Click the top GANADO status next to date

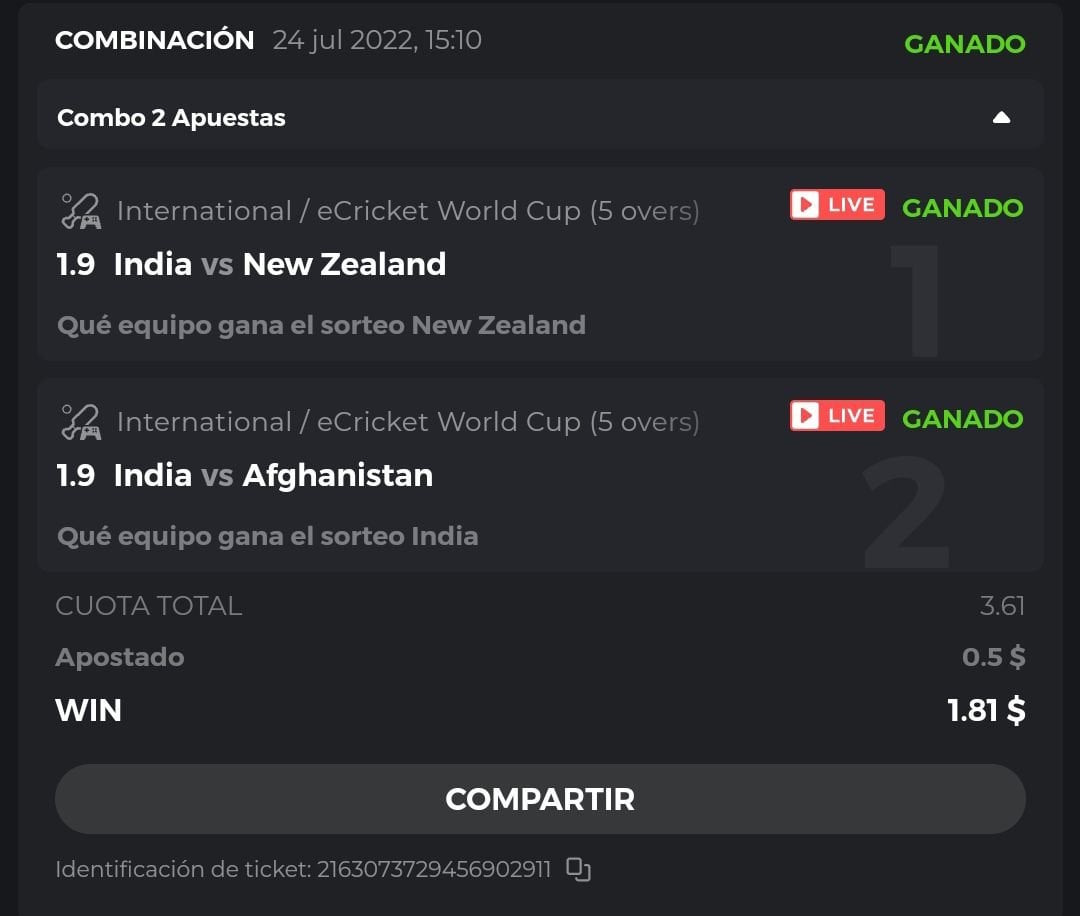tap(964, 44)
